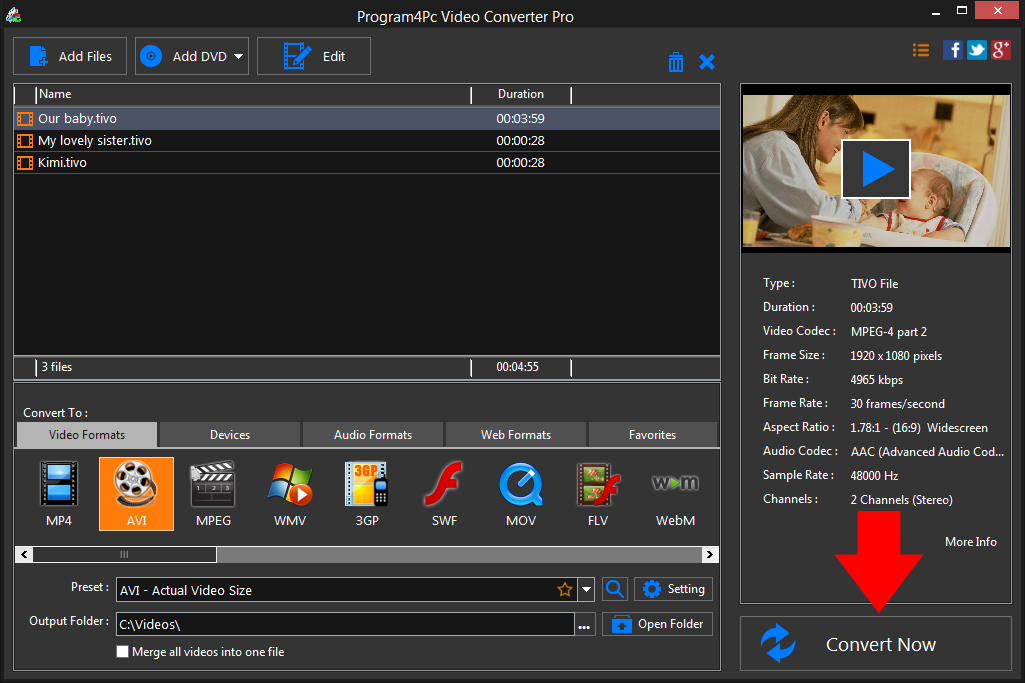Open the orange list menu icon
The height and width of the screenshot is (683, 1025).
(x=920, y=50)
